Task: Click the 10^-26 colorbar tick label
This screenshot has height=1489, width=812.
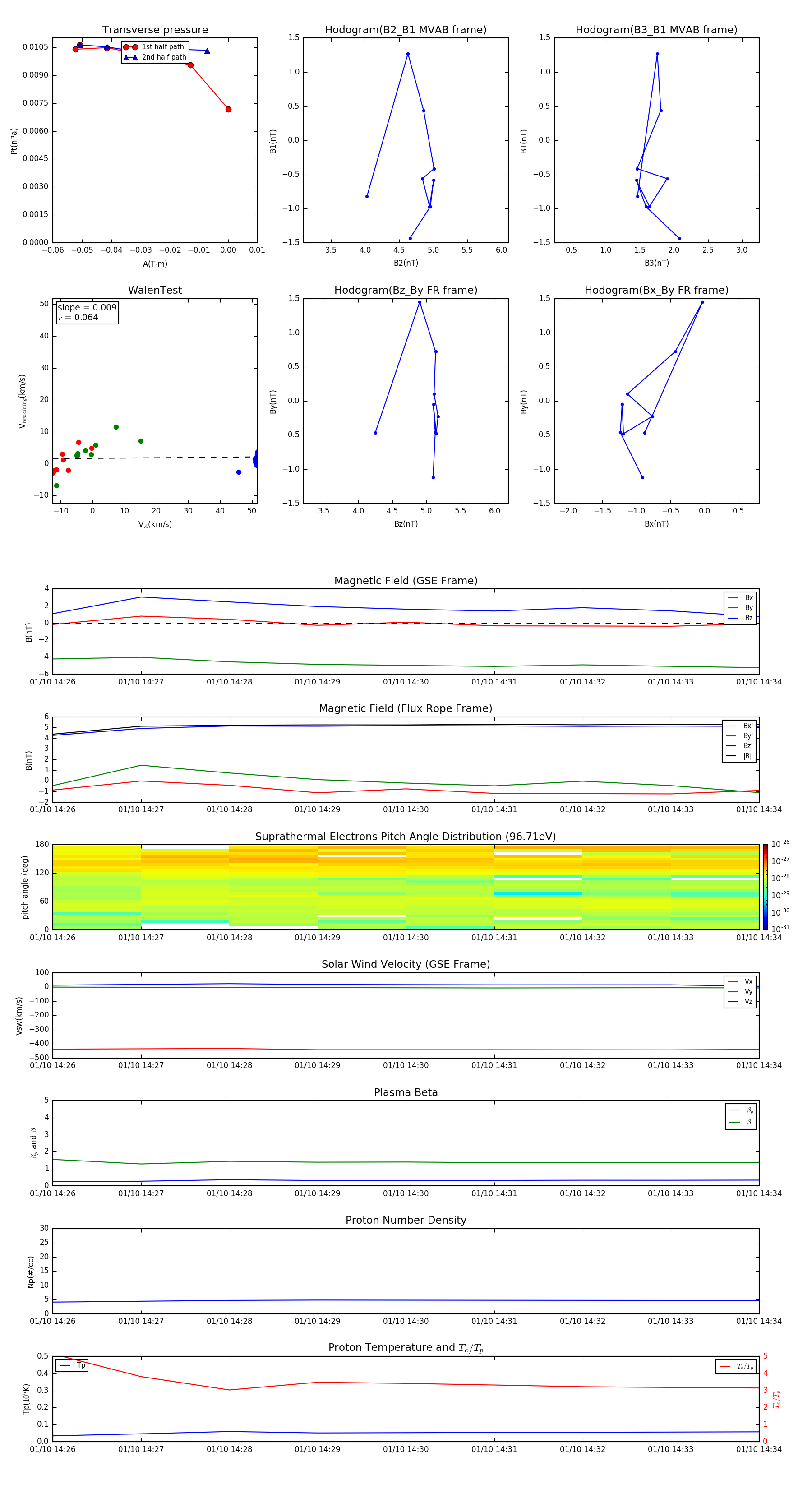Action: tap(780, 845)
